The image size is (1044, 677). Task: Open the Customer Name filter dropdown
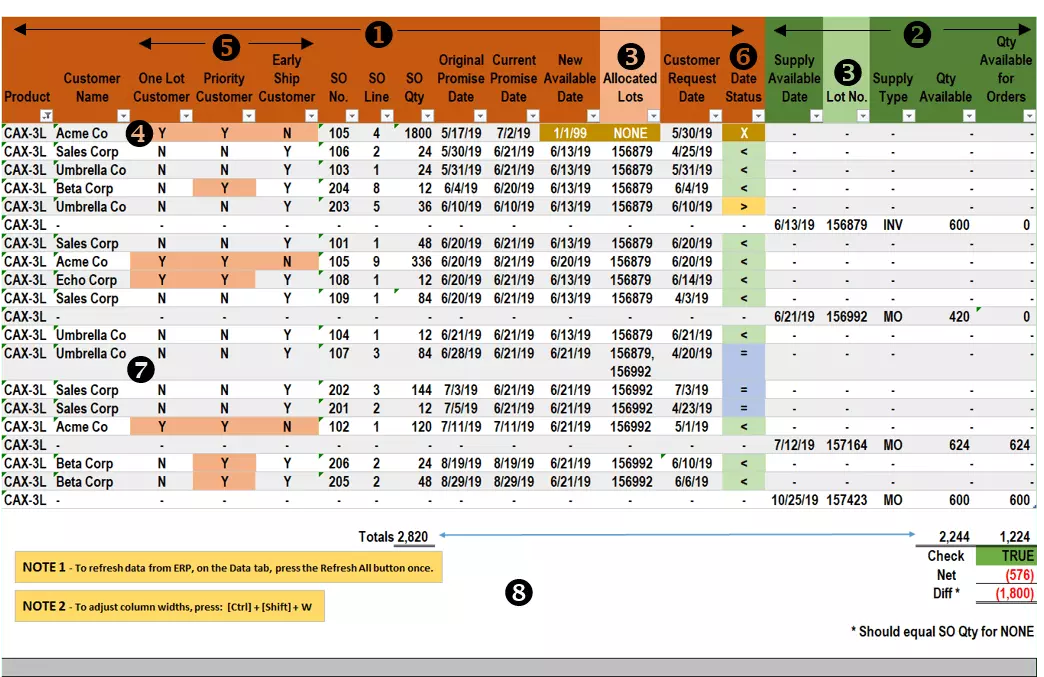pyautogui.click(x=123, y=116)
